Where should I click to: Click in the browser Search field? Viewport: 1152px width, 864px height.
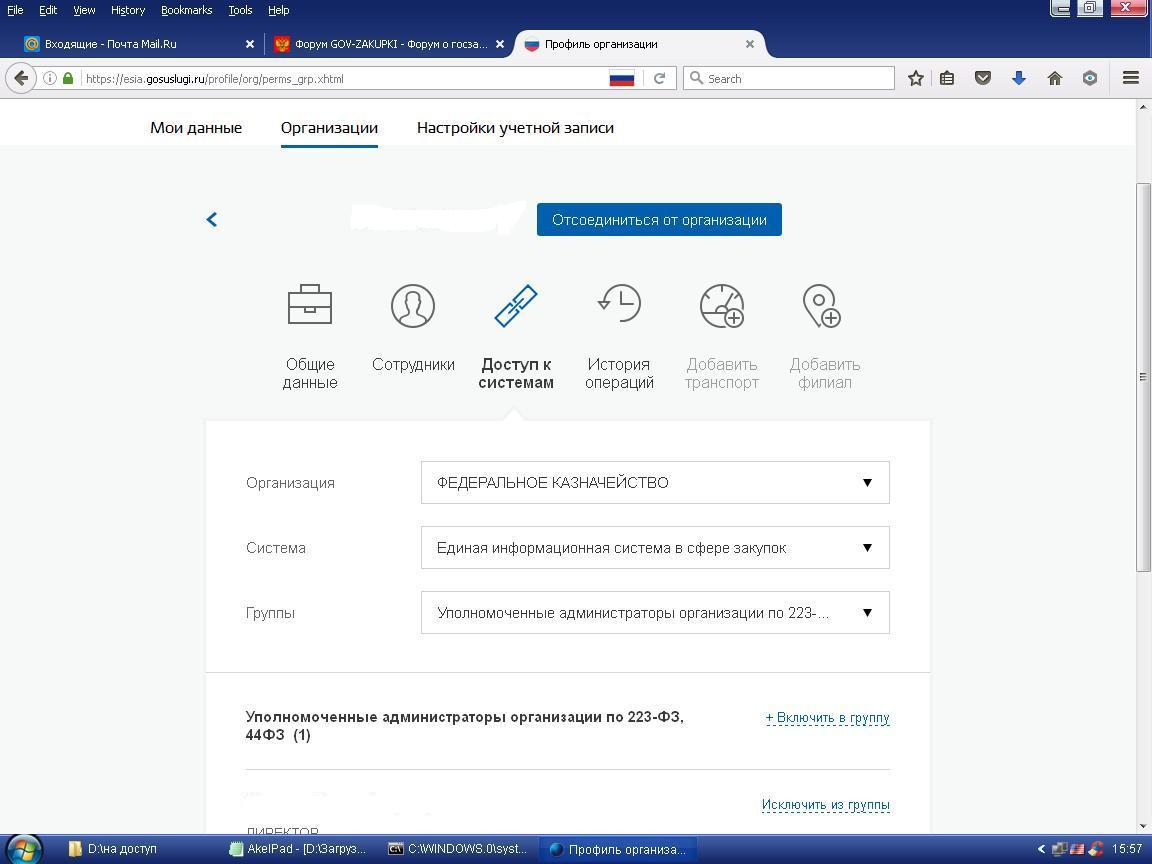click(x=797, y=78)
